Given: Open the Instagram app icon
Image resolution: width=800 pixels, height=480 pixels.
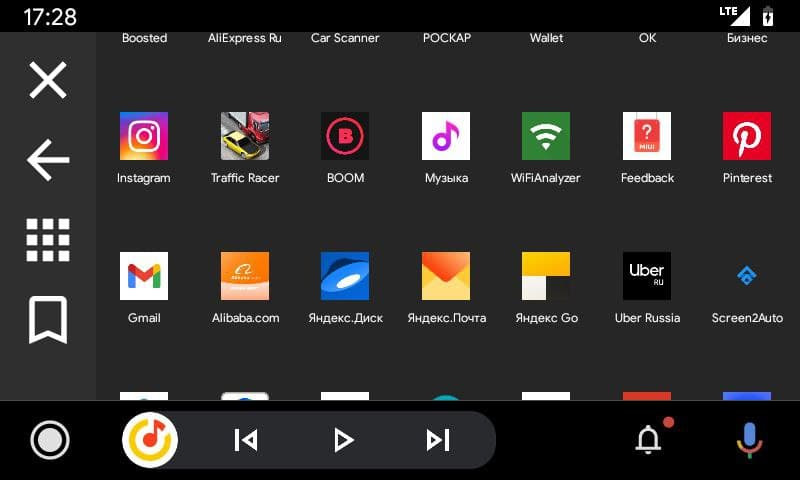Looking at the screenshot, I should coord(144,136).
